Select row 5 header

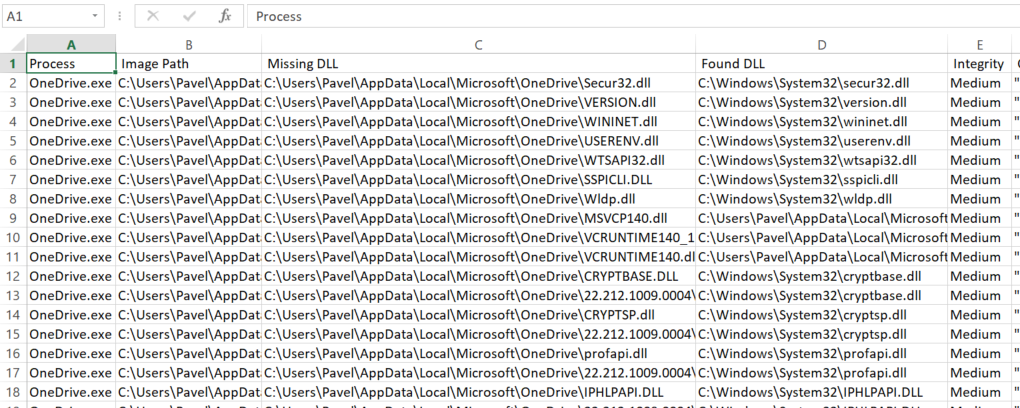click(x=13, y=141)
